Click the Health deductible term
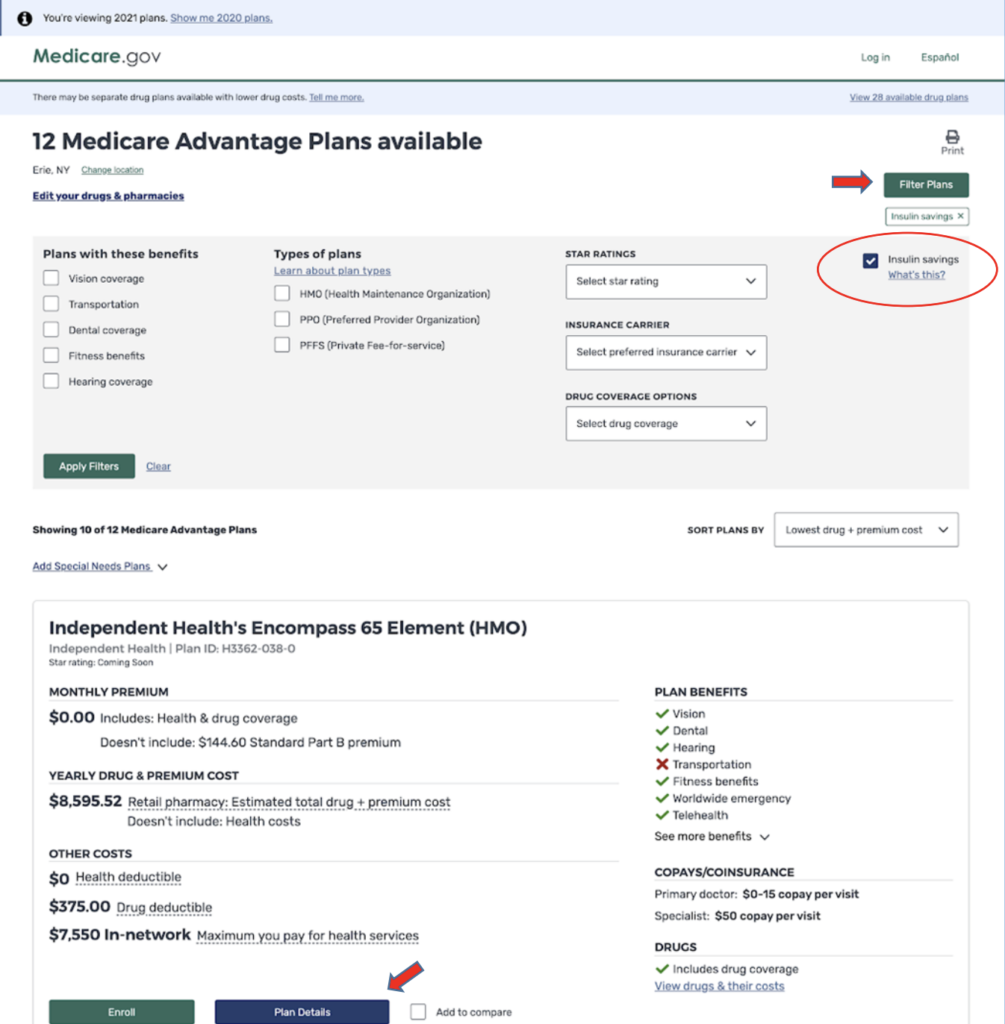 (x=129, y=877)
